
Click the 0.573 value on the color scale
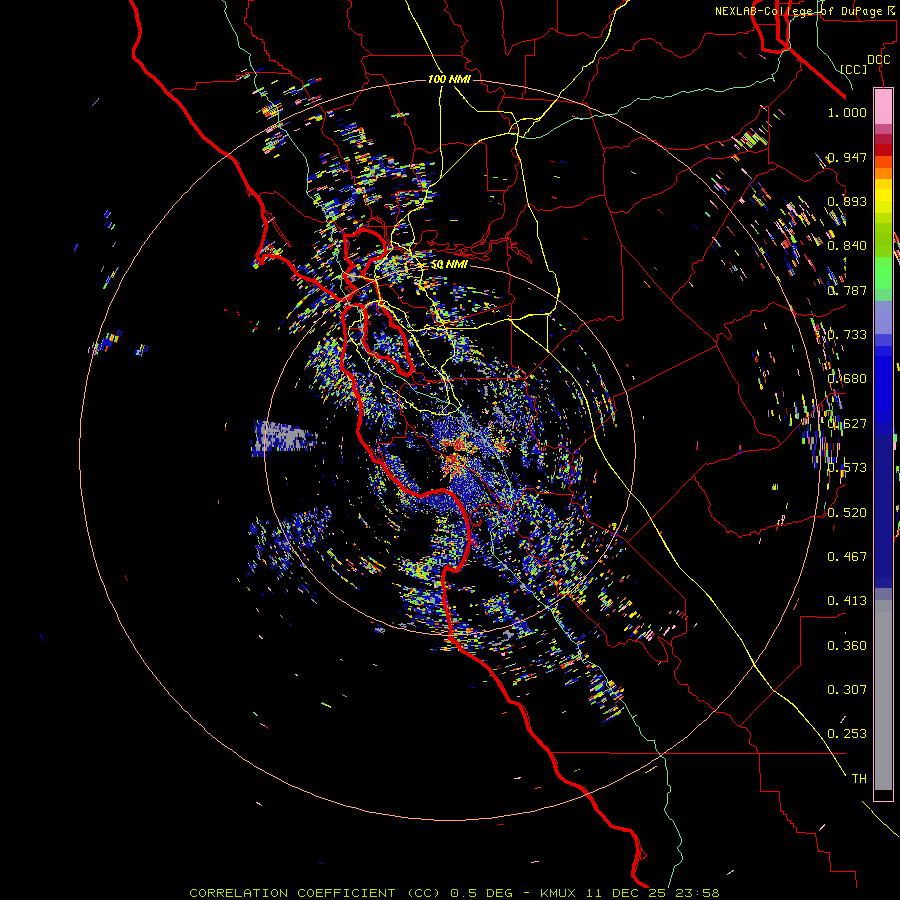847,468
